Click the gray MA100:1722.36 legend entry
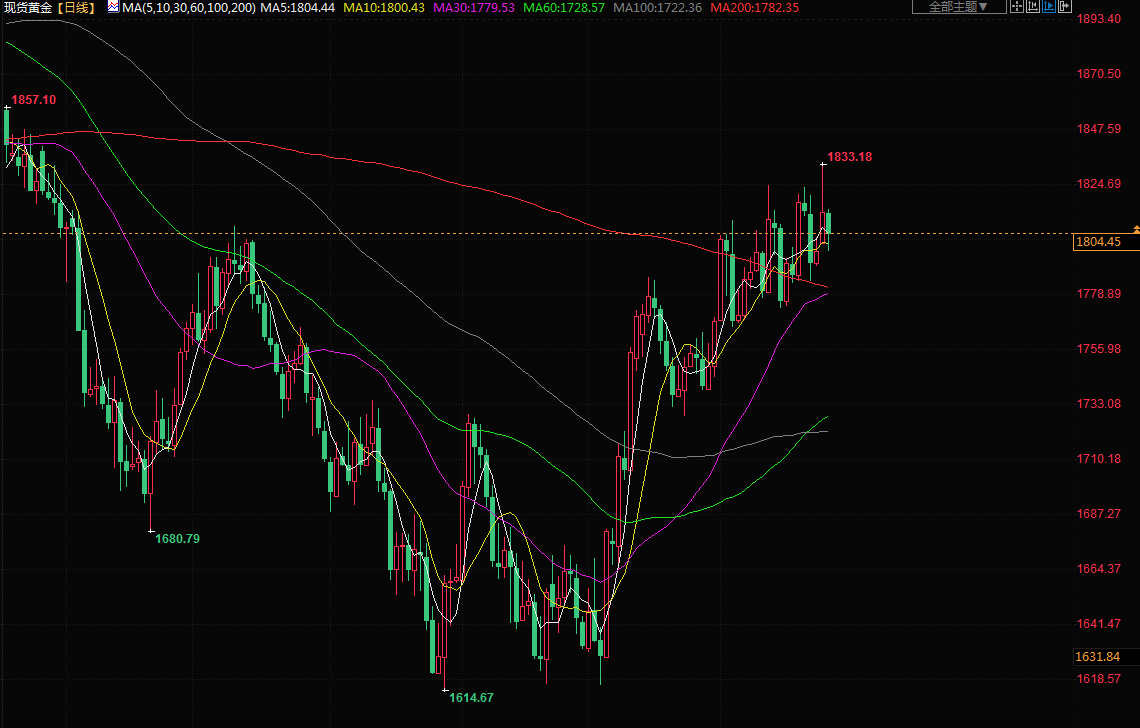This screenshot has width=1140, height=728. tap(657, 8)
